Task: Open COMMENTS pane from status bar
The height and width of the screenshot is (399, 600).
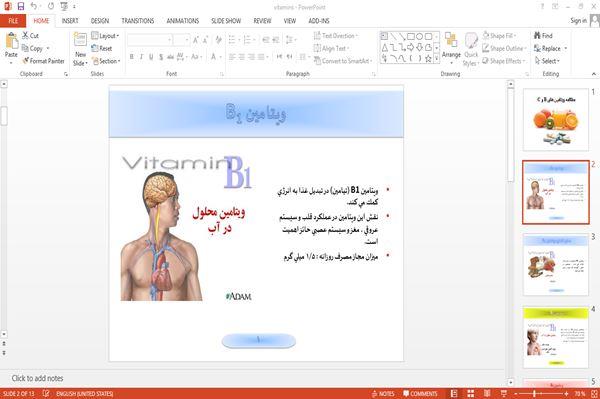Action: 420,394
